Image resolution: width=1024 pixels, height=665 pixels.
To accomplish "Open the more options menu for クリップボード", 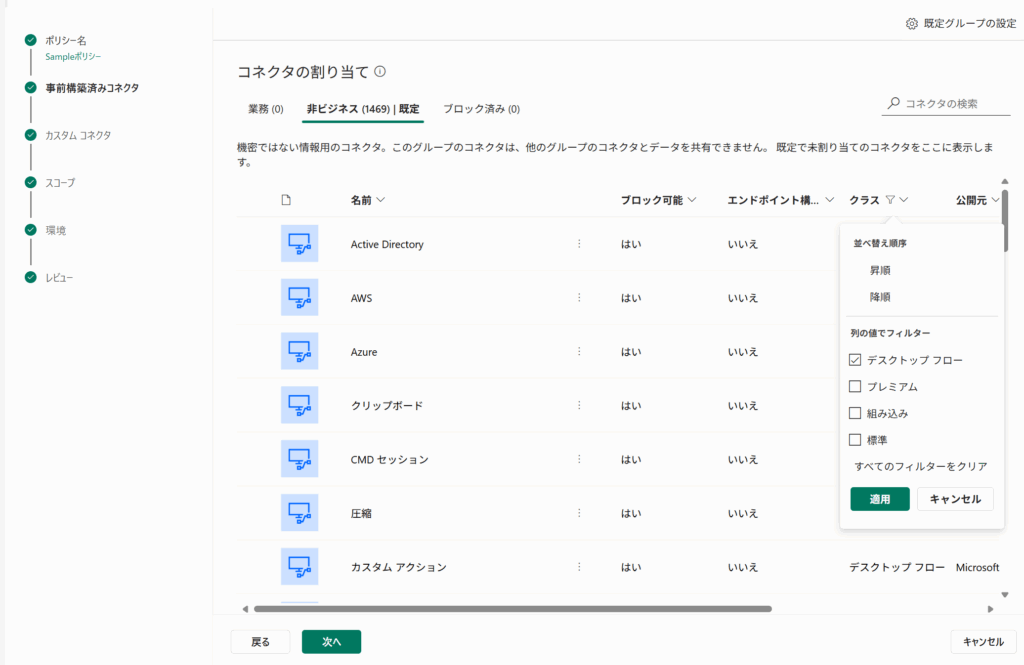I will click(578, 406).
